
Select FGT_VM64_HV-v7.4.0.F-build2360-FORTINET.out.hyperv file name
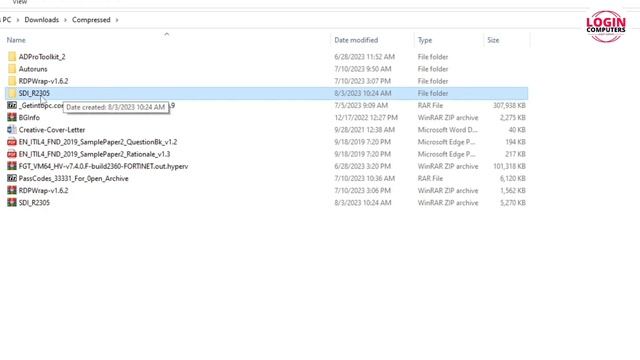click(x=103, y=166)
